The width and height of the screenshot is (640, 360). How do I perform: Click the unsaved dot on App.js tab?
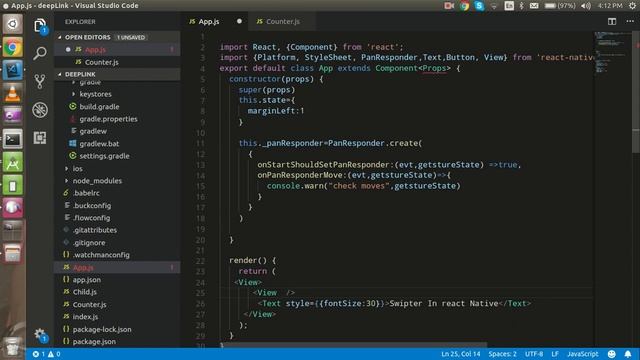[239, 21]
